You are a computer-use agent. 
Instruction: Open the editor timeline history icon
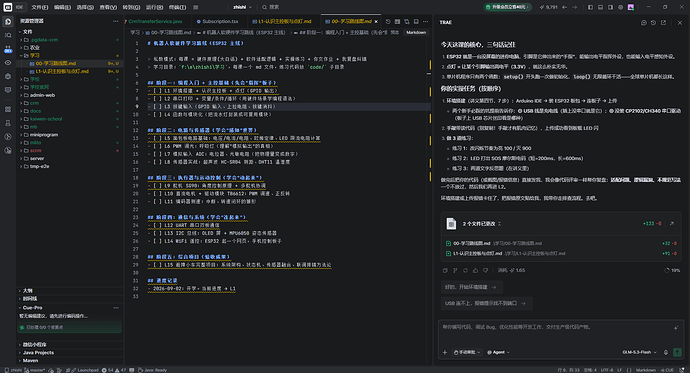[388, 21]
